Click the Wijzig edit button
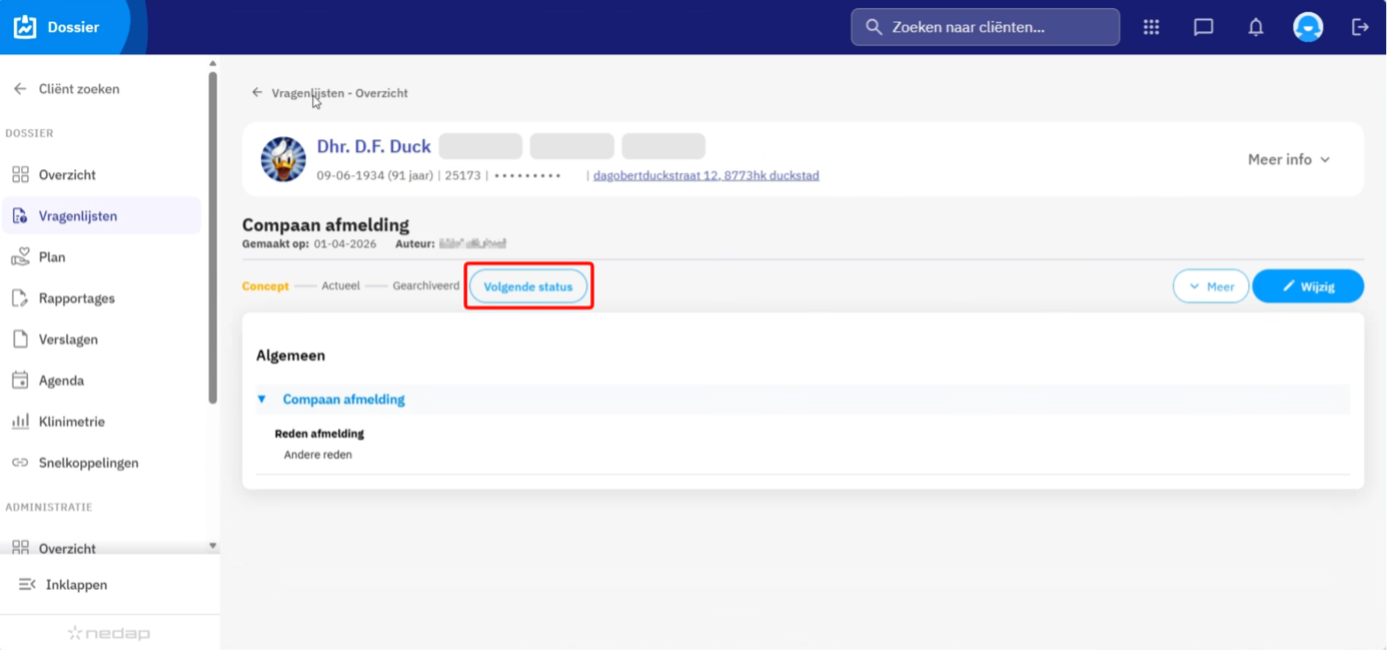Screen dimensions: 1390x653 pyautogui.click(x=1308, y=286)
